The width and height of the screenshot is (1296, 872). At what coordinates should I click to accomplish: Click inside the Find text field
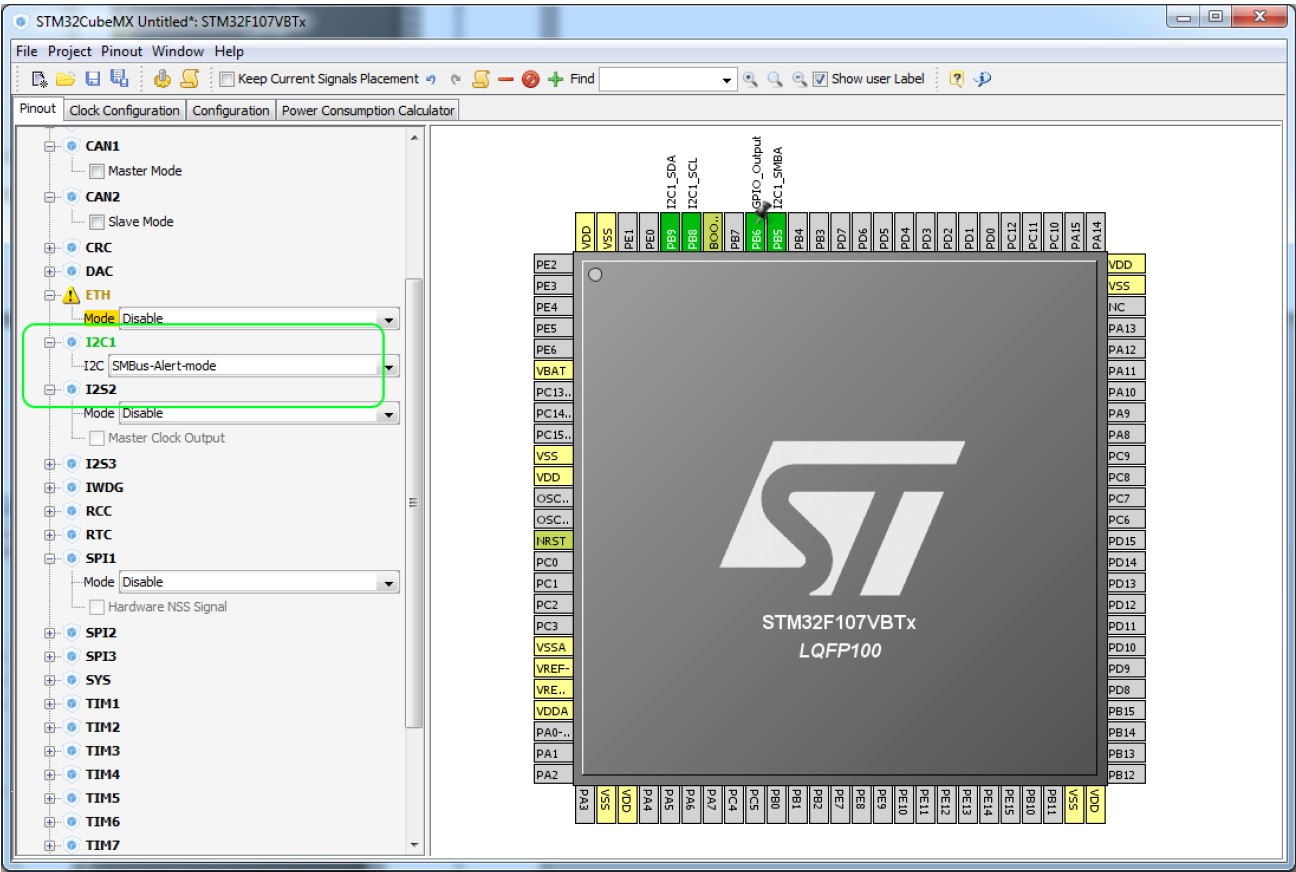(659, 80)
